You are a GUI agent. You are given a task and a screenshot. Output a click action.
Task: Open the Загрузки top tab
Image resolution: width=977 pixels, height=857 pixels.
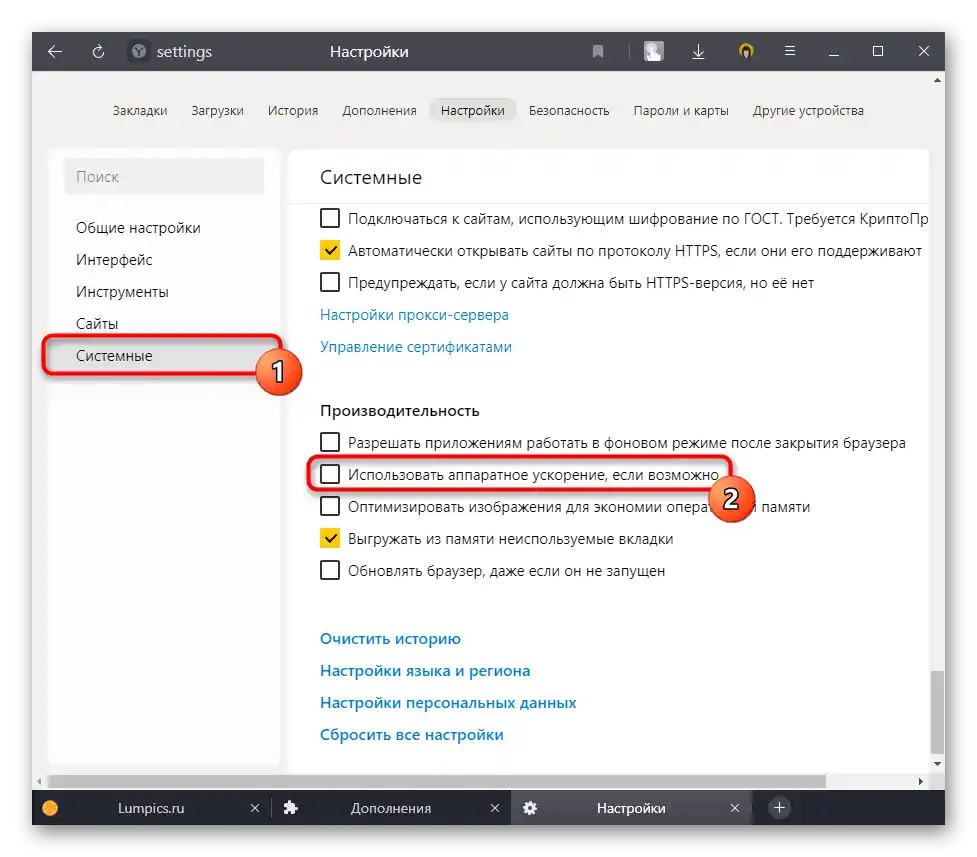pyautogui.click(x=217, y=110)
